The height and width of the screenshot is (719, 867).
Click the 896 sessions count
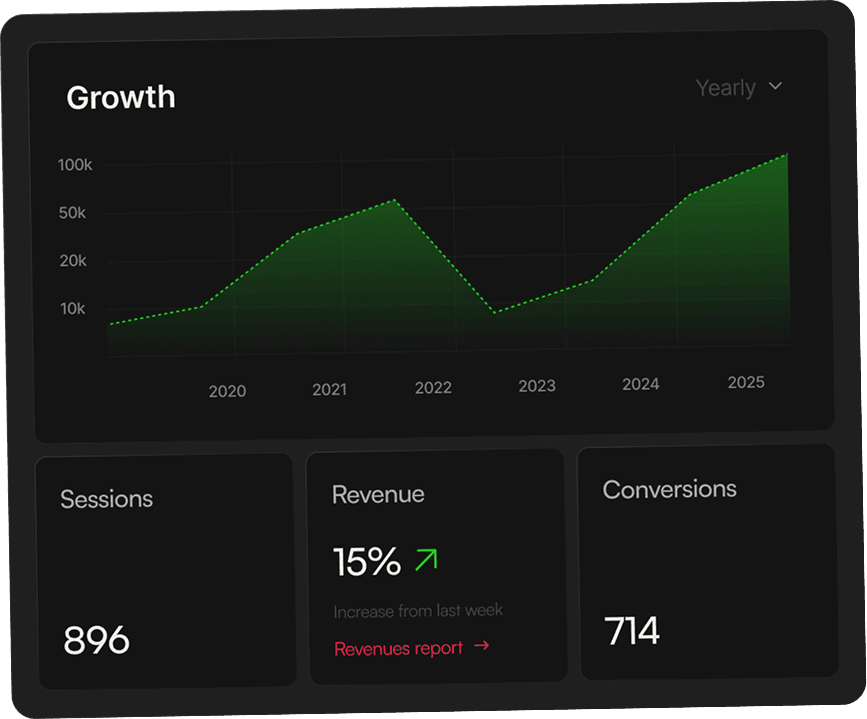click(x=97, y=640)
